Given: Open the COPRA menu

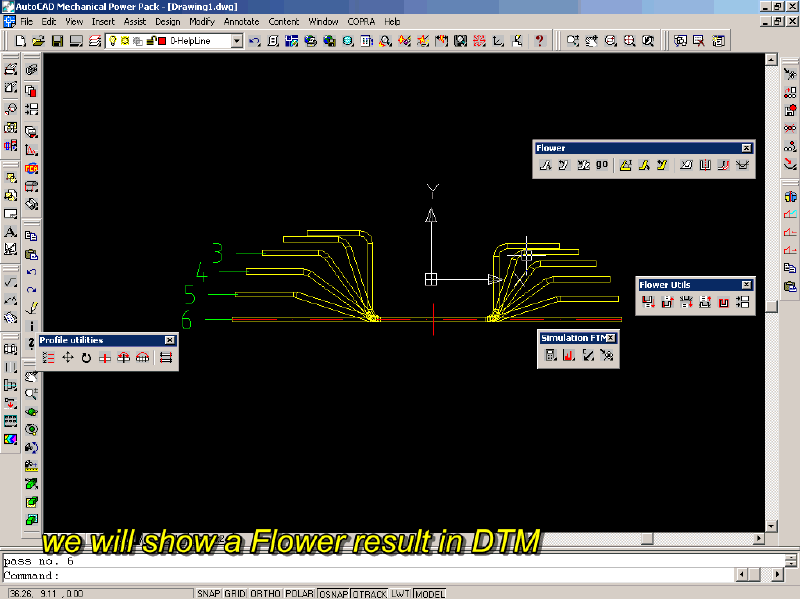Looking at the screenshot, I should coord(361,21).
